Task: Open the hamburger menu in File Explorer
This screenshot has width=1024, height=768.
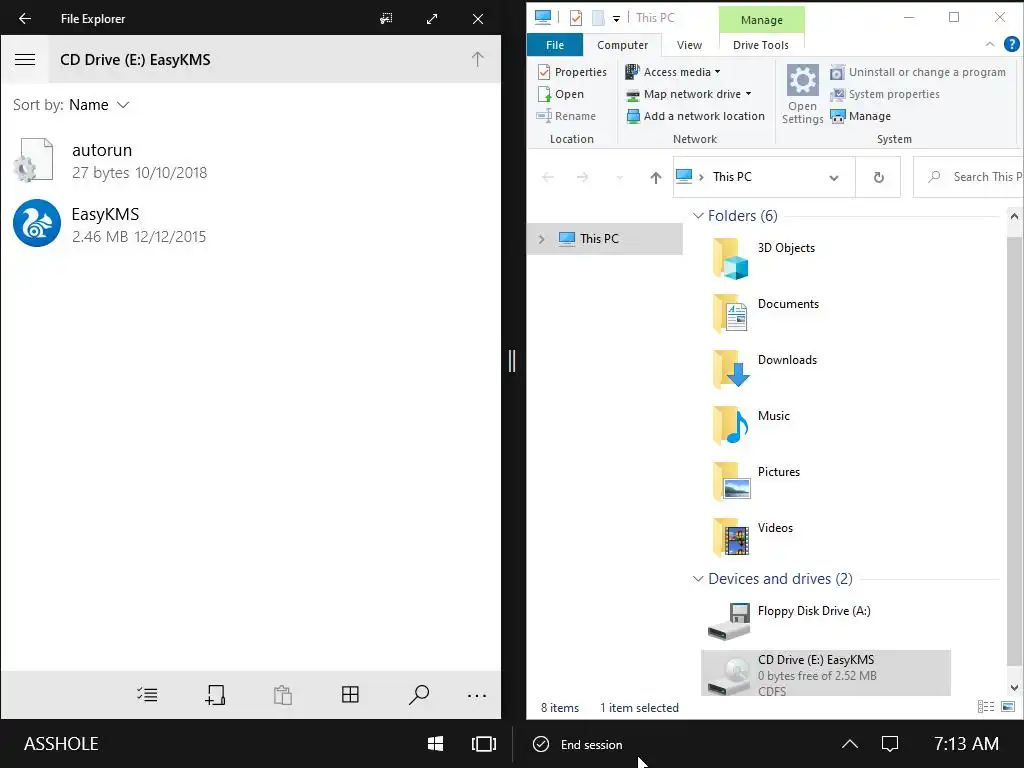Action: coord(25,59)
